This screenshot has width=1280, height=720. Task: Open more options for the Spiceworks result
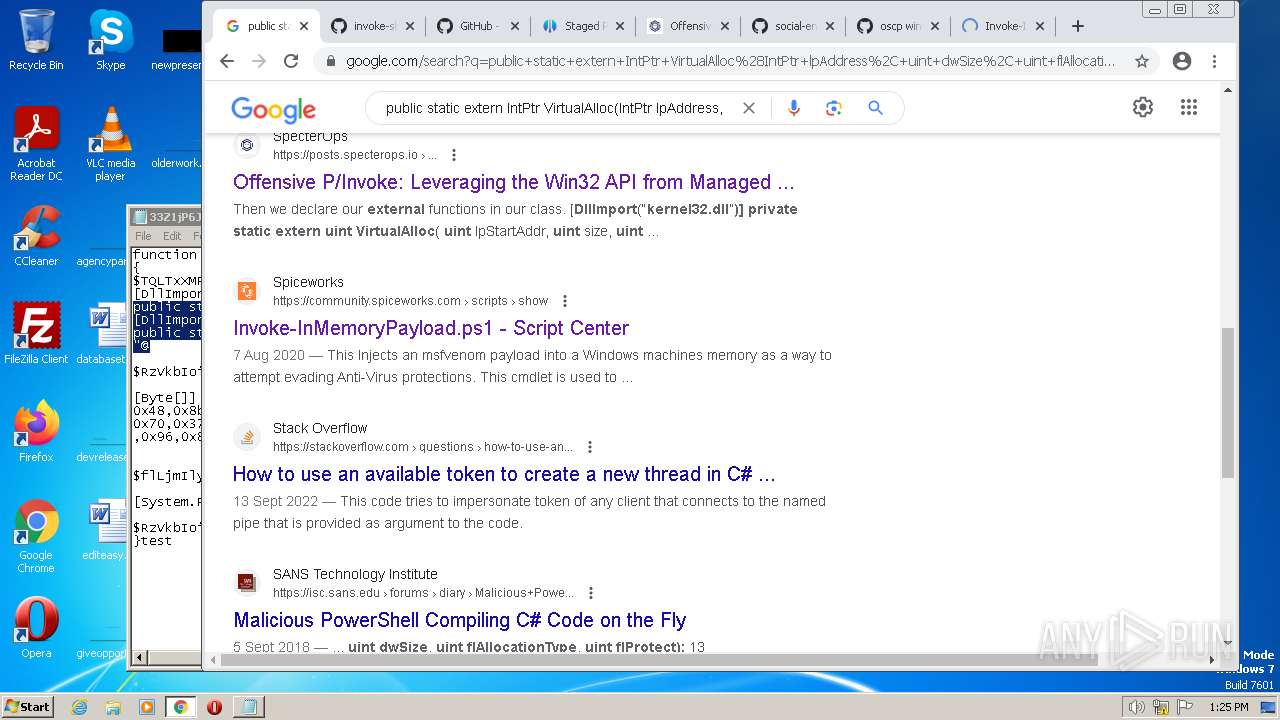[x=565, y=301]
